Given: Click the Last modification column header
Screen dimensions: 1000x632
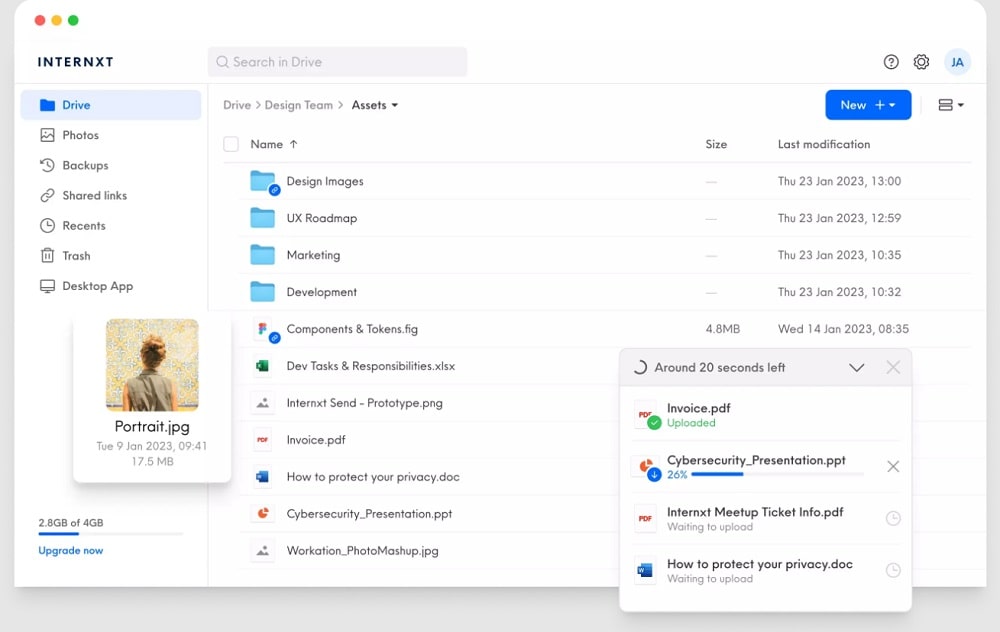Looking at the screenshot, I should coord(823,144).
